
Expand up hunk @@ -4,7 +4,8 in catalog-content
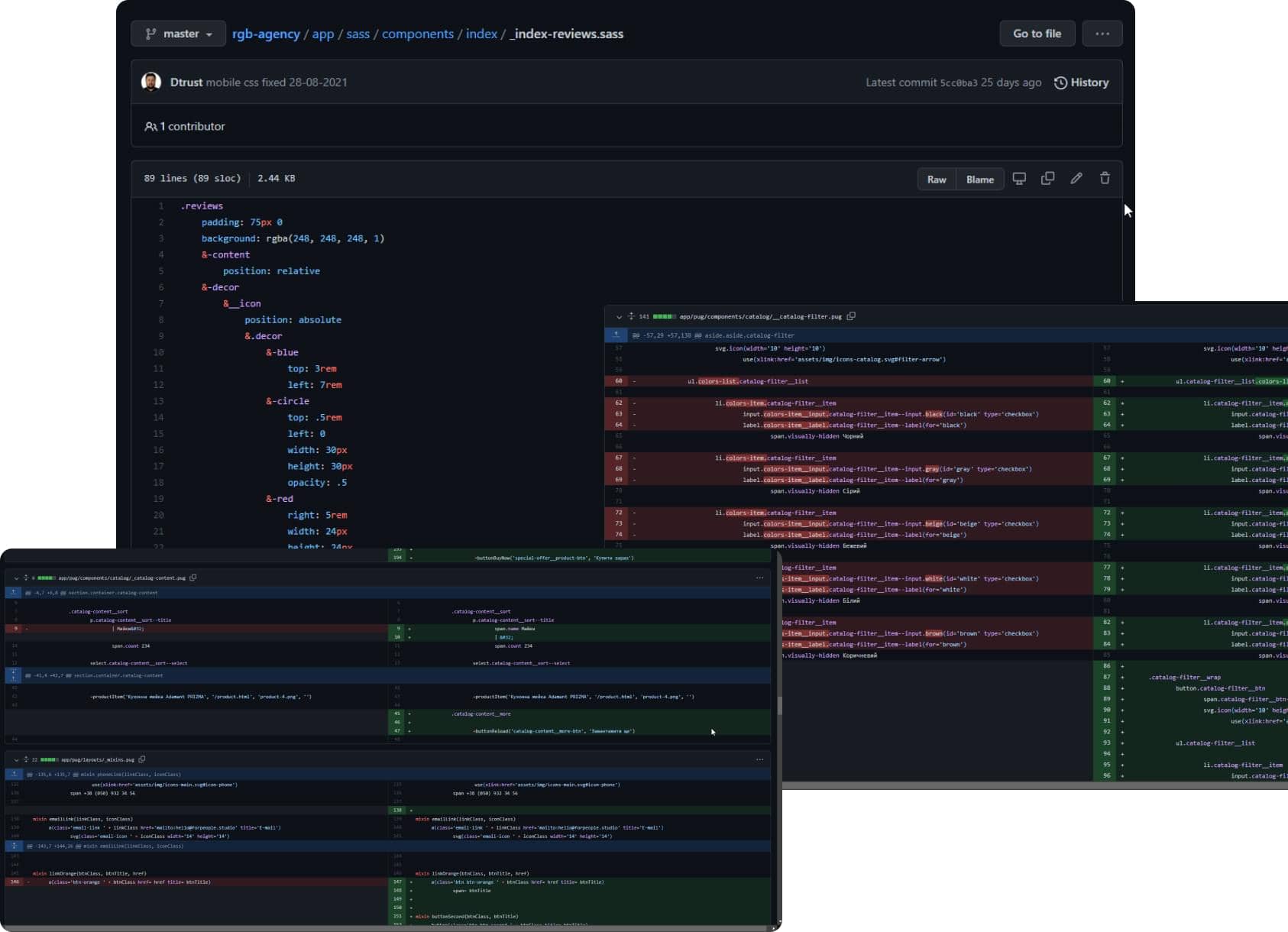point(13,592)
